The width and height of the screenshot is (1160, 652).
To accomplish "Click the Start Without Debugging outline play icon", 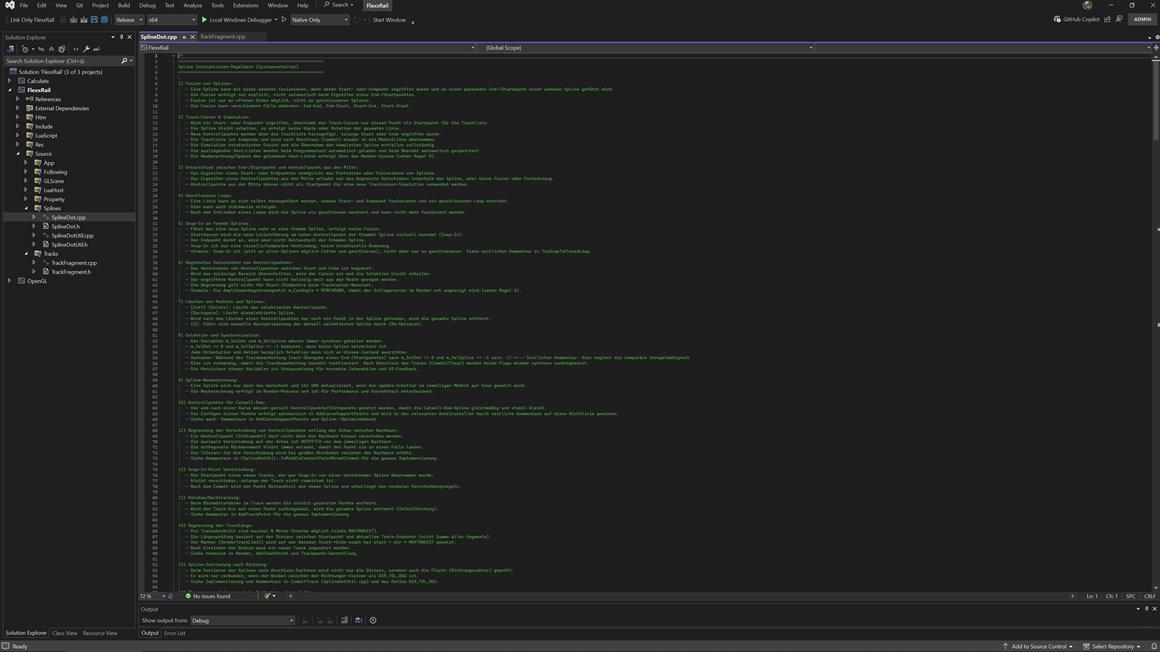I will pos(283,20).
